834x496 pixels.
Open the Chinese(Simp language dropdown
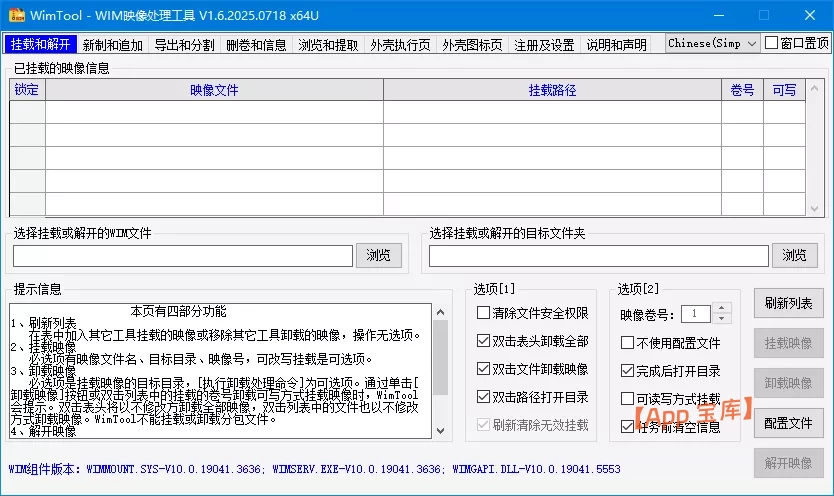712,44
